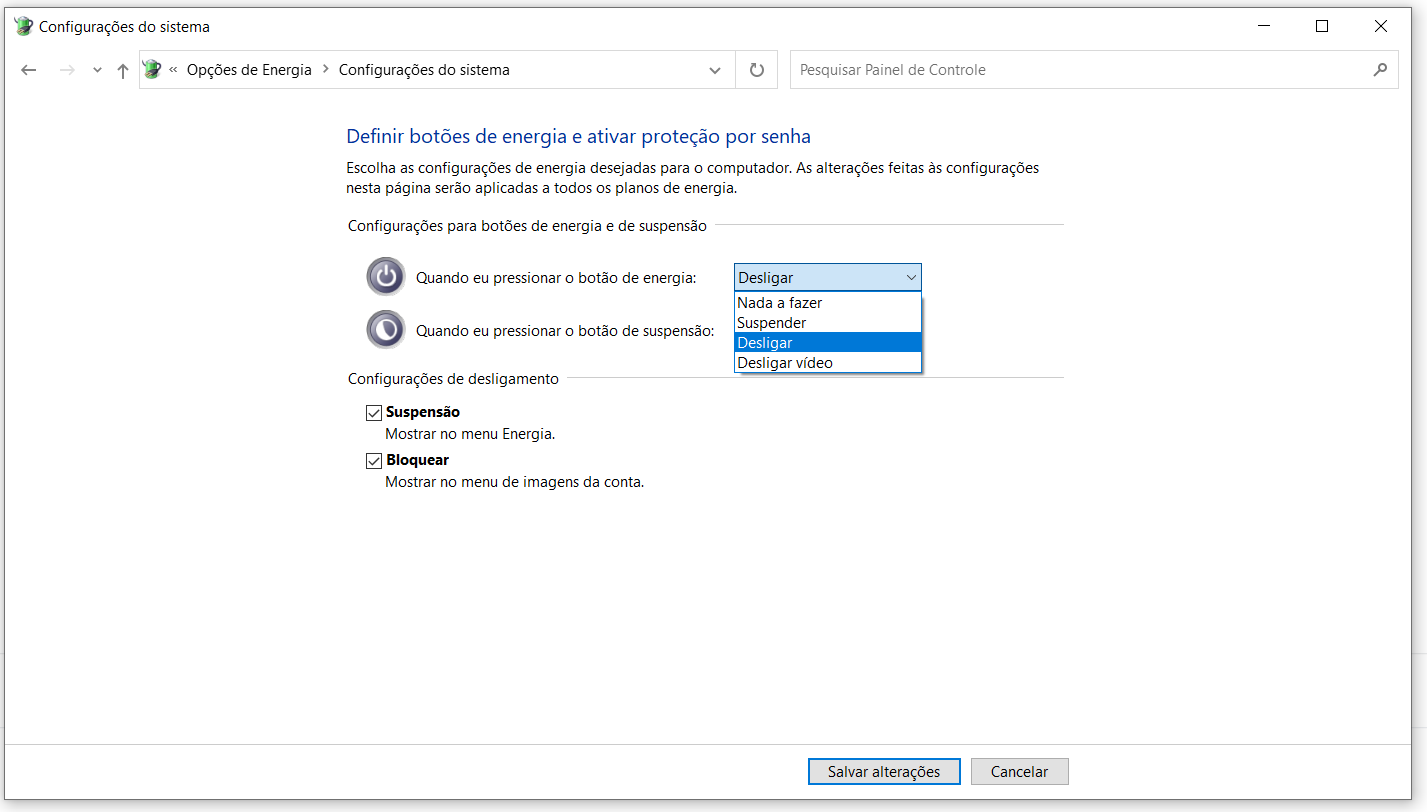
Task: Click the heading Definir botões de energia e ativar proteção
Action: point(578,136)
